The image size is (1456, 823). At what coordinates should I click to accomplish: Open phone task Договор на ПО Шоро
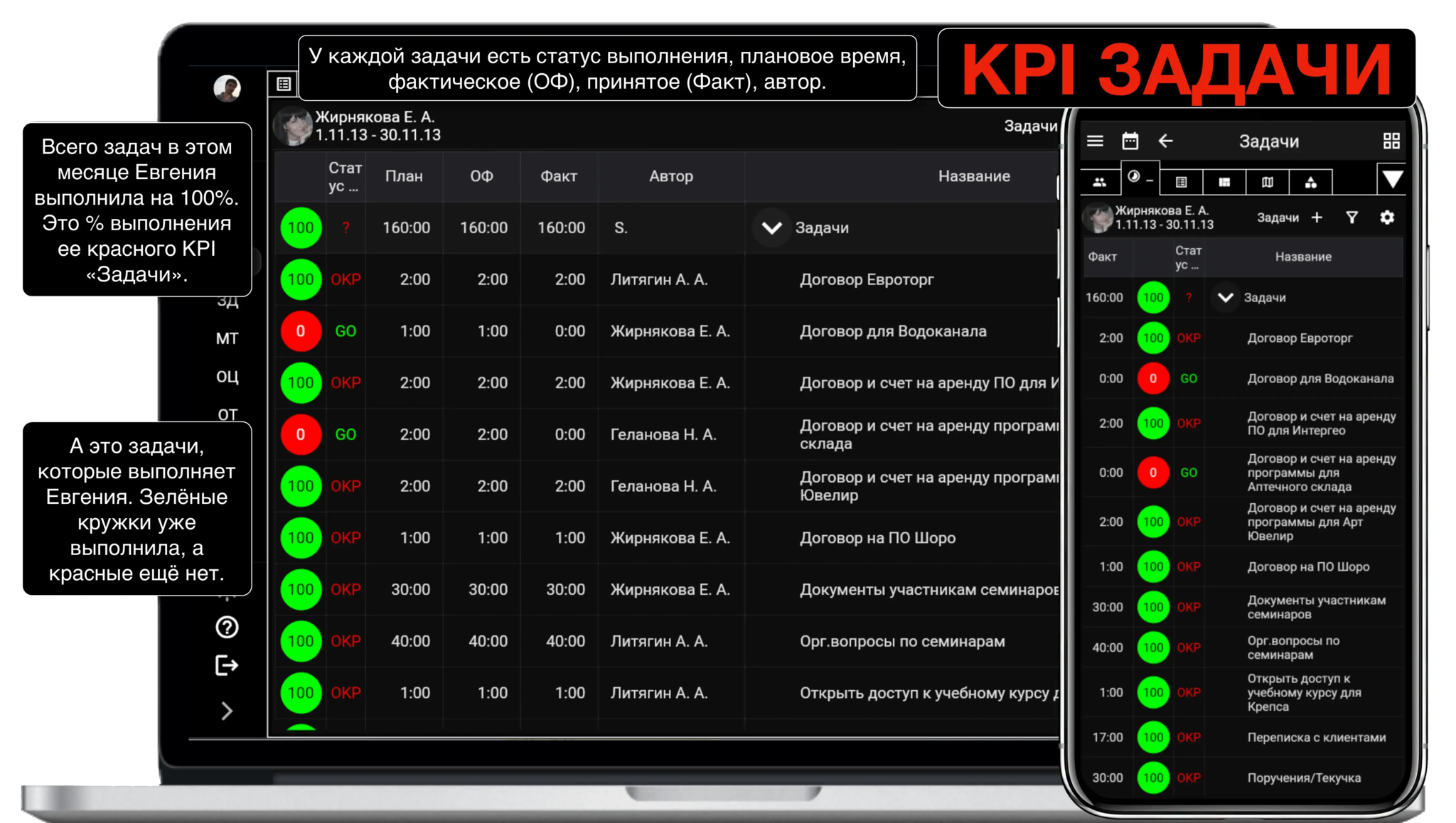(x=1308, y=567)
